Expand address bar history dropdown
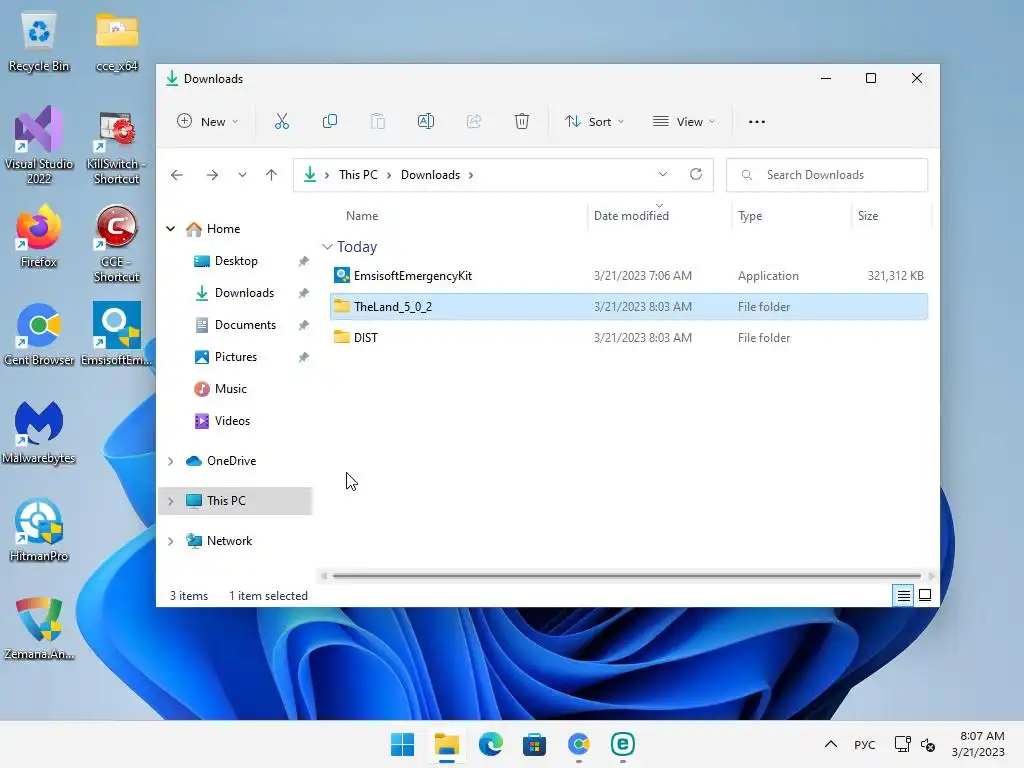 pos(663,174)
